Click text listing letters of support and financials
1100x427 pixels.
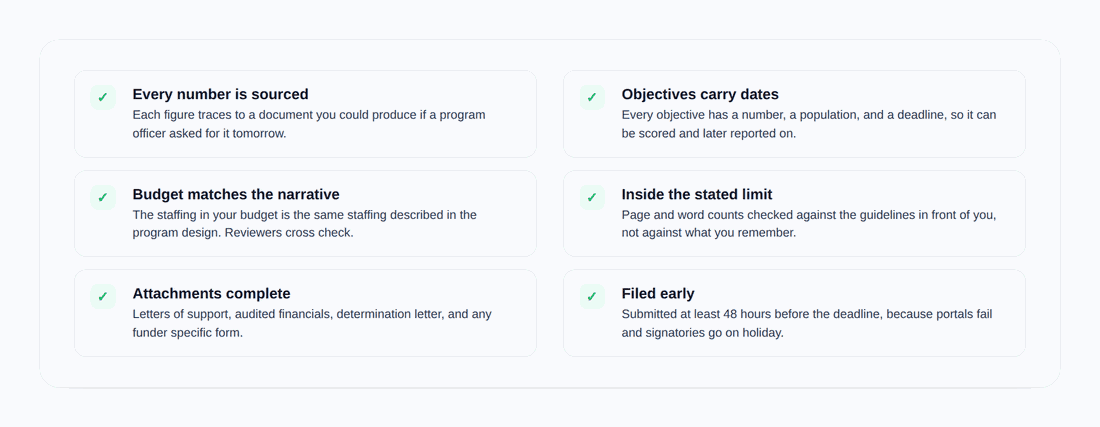[312, 314]
